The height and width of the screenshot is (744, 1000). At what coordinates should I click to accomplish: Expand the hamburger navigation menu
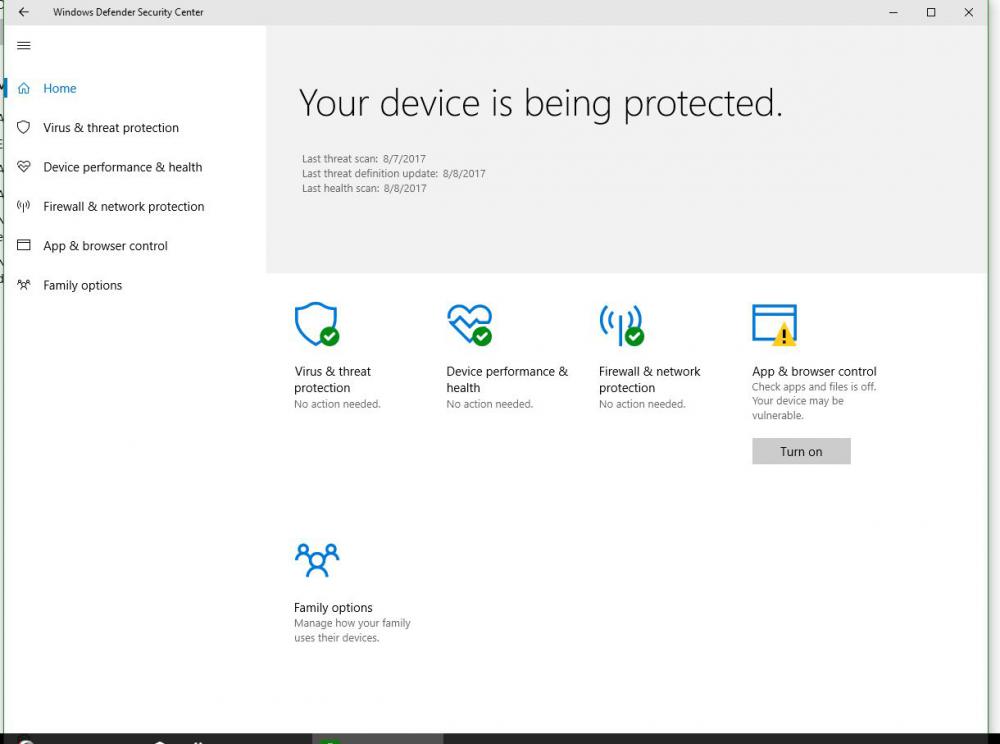[x=24, y=46]
